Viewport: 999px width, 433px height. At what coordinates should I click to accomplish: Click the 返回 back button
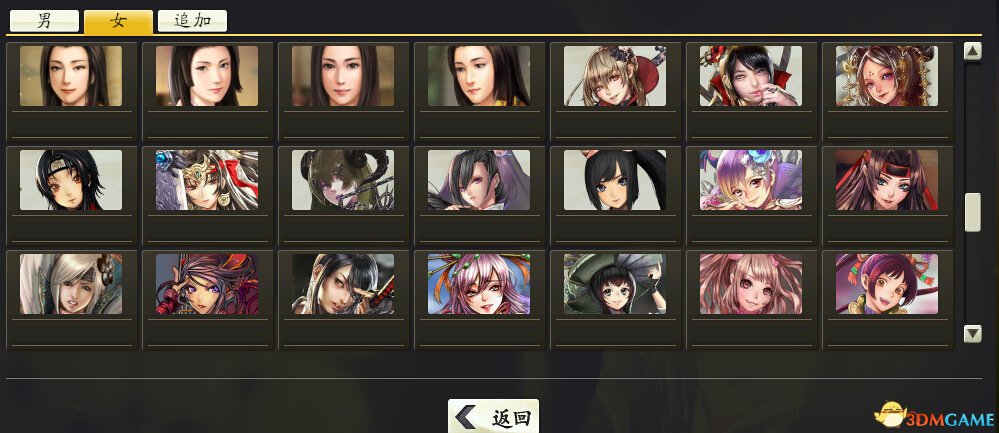(493, 416)
